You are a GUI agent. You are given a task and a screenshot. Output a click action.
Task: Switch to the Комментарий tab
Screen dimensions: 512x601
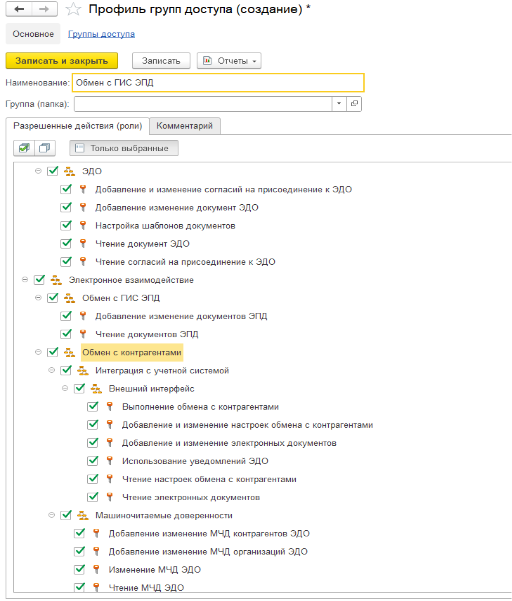point(184,126)
